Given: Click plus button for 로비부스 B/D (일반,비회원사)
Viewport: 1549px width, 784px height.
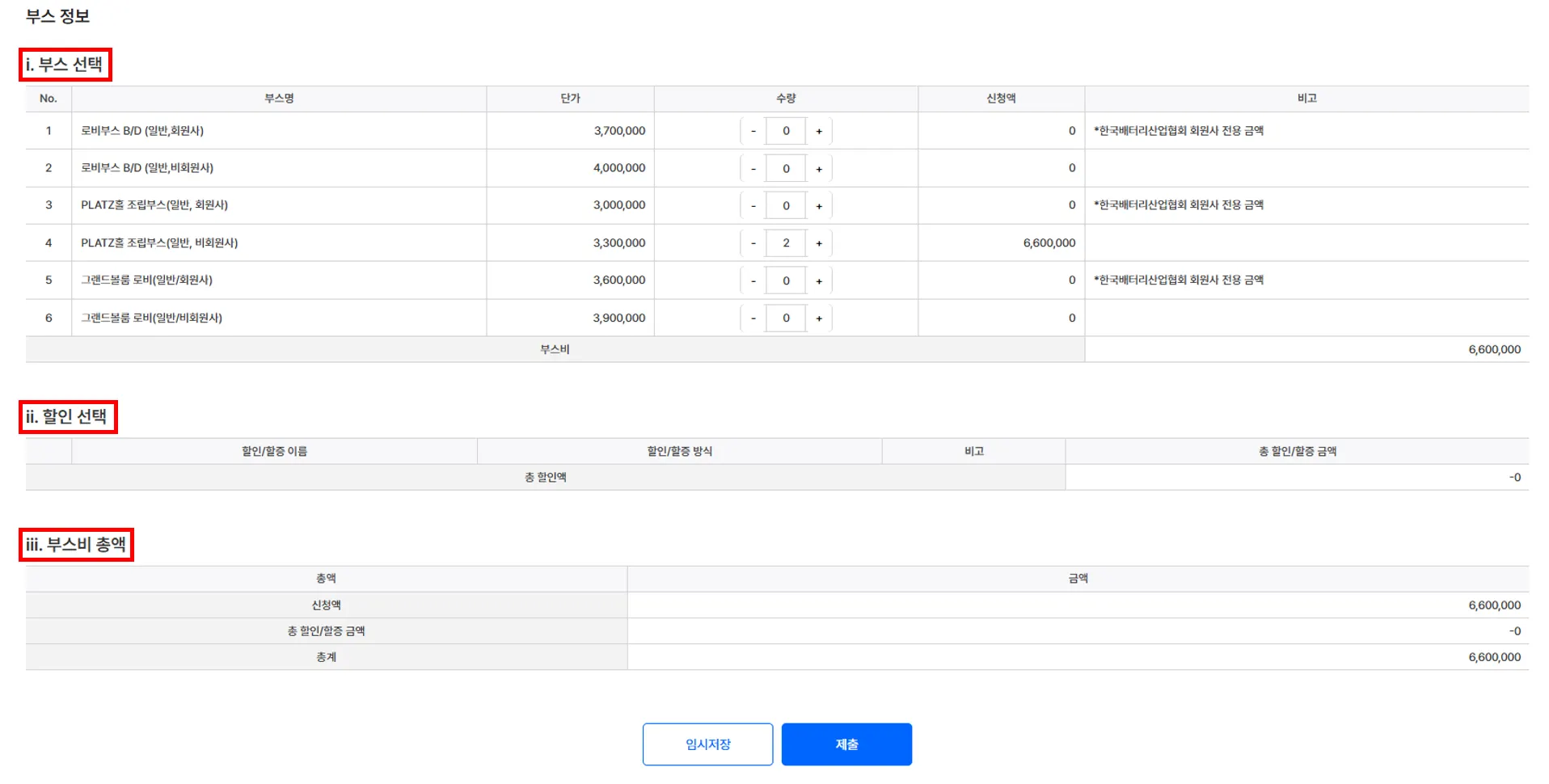Looking at the screenshot, I should [819, 168].
